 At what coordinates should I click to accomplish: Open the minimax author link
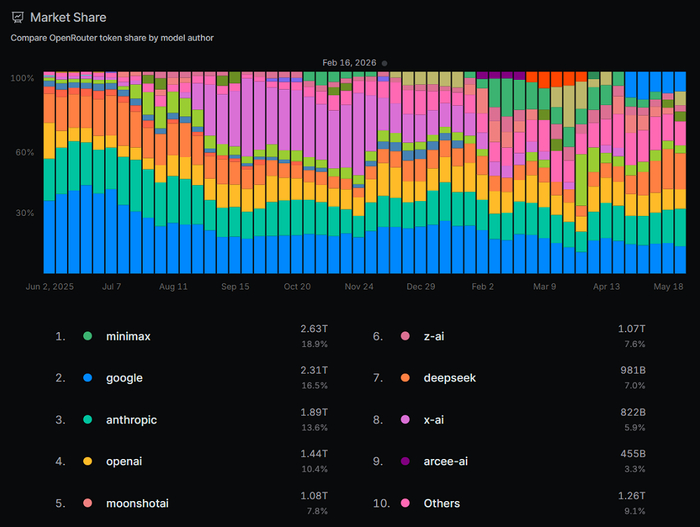pyautogui.click(x=128, y=336)
